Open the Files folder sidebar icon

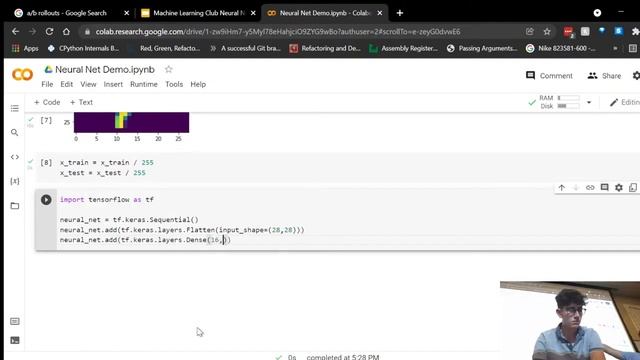coord(15,206)
